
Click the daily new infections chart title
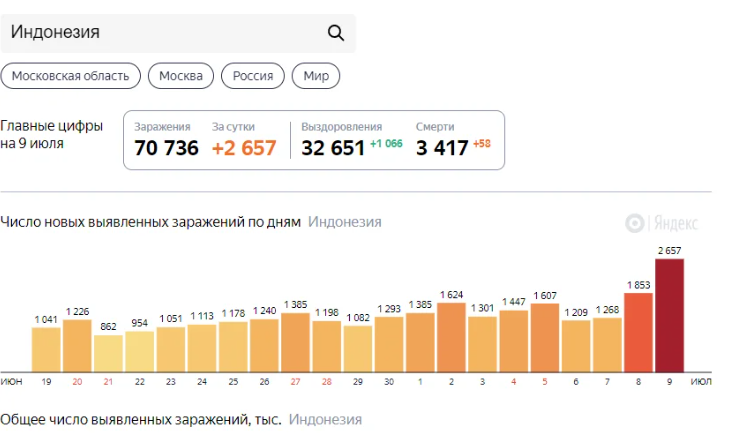pyautogui.click(x=151, y=222)
